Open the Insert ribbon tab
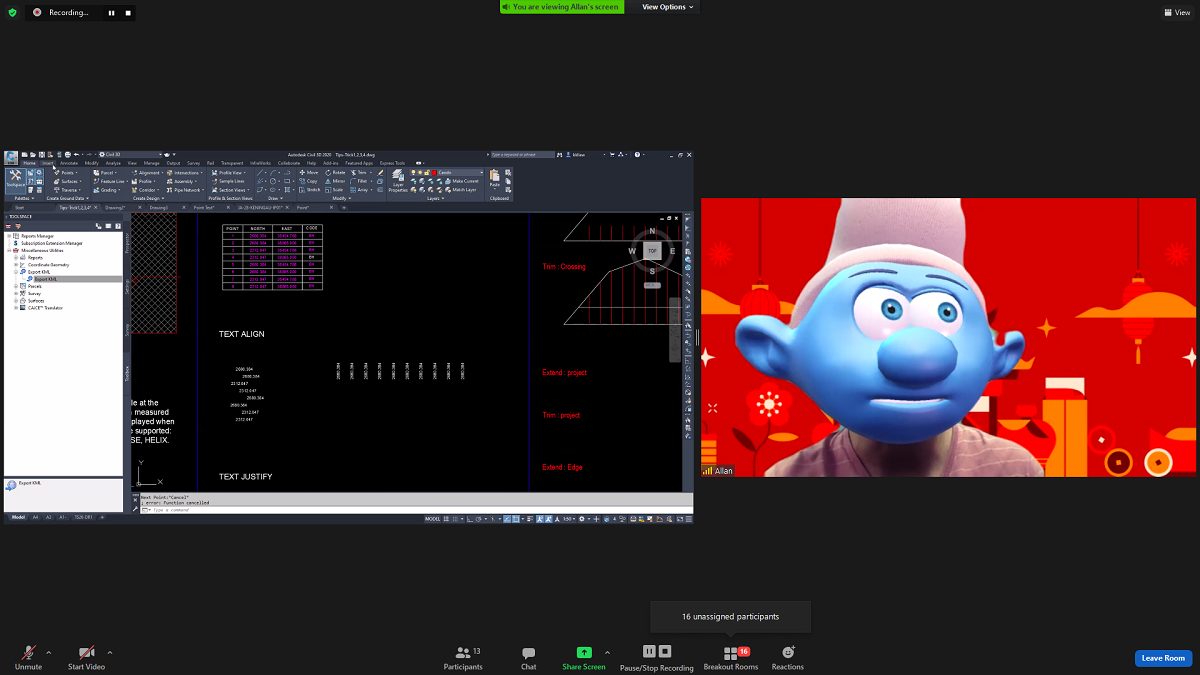Viewport: 1200px width, 675px height. pos(48,163)
